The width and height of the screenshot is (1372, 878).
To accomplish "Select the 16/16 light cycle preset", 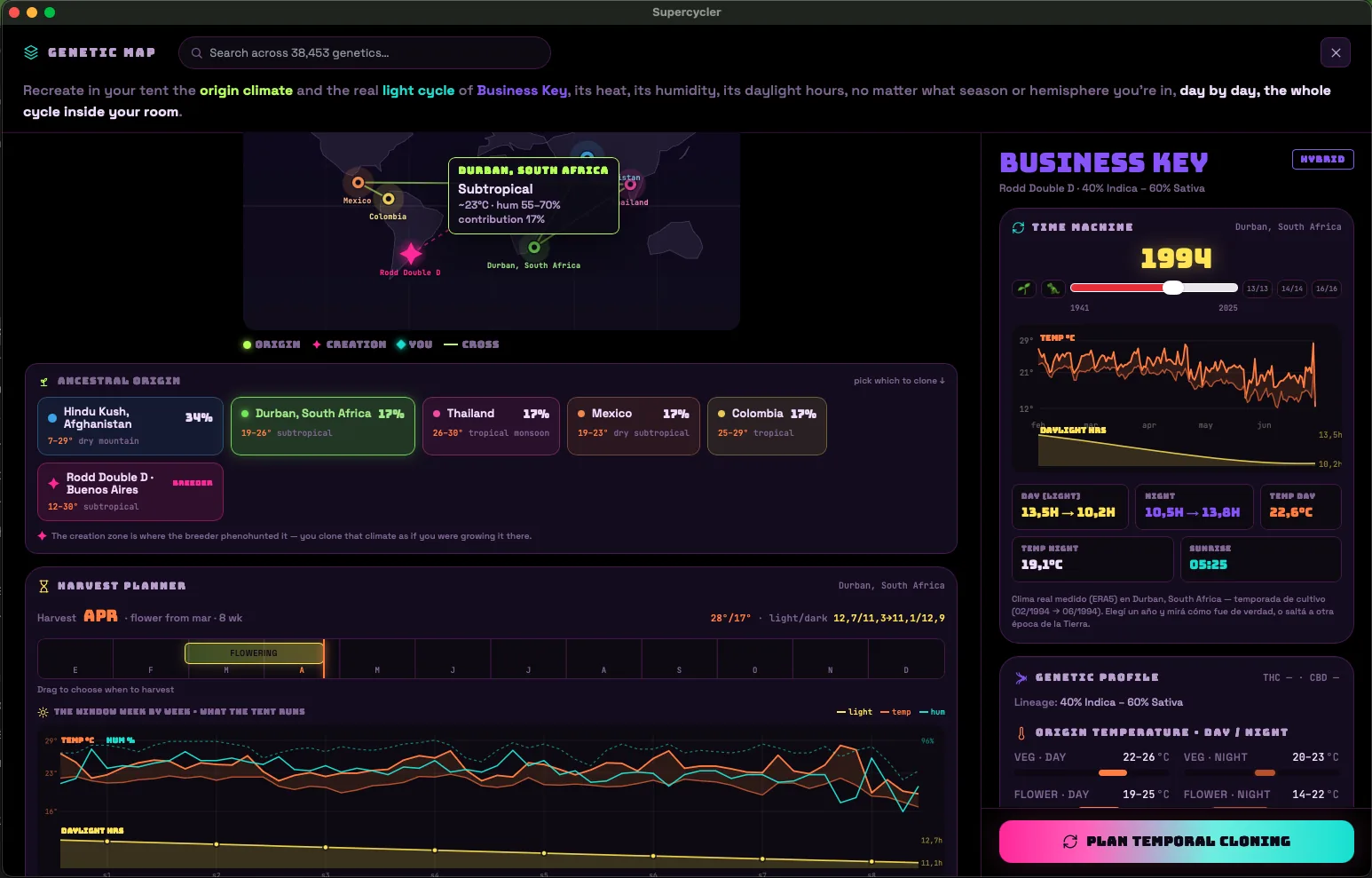I will point(1327,289).
